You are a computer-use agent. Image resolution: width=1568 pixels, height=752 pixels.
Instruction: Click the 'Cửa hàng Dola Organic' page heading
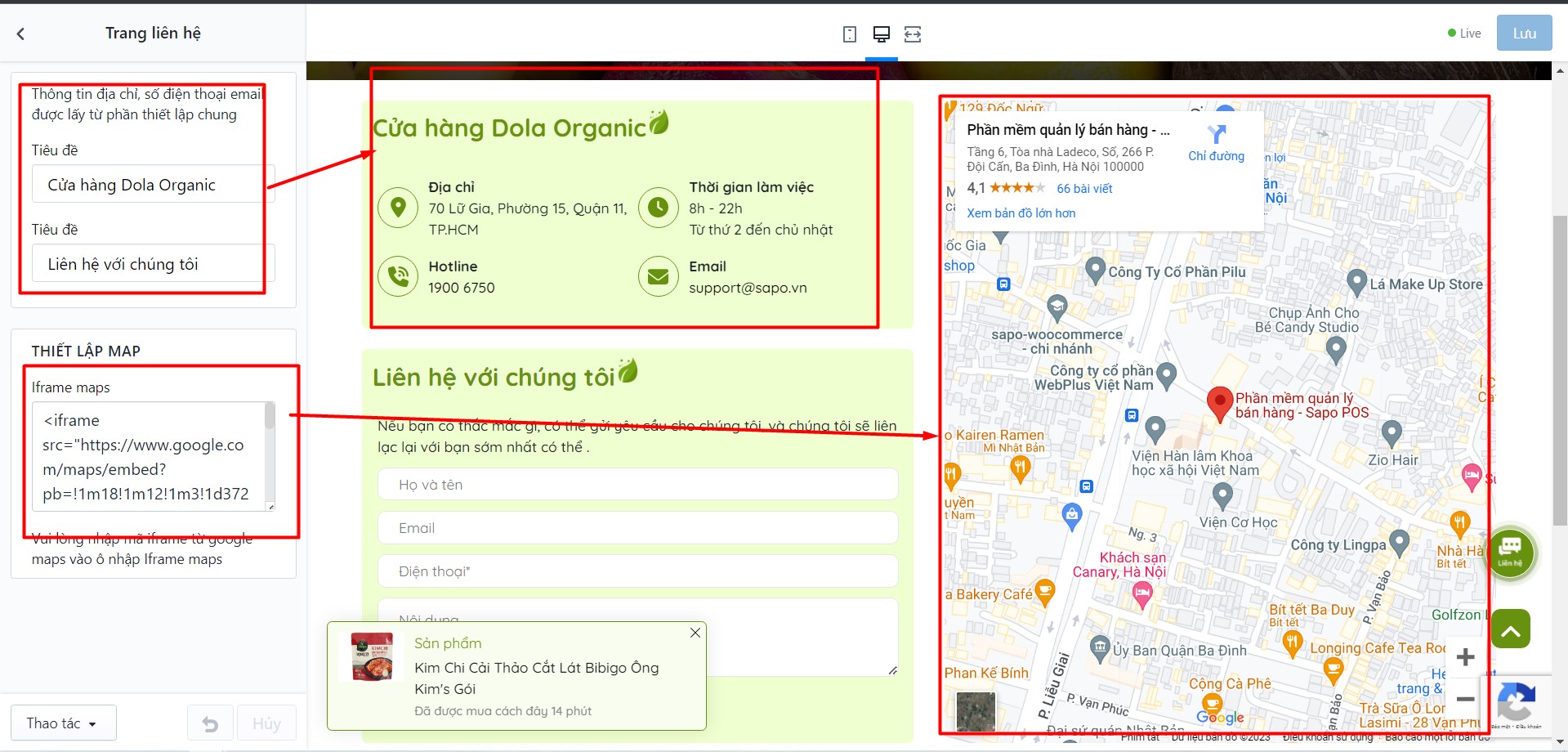point(509,128)
